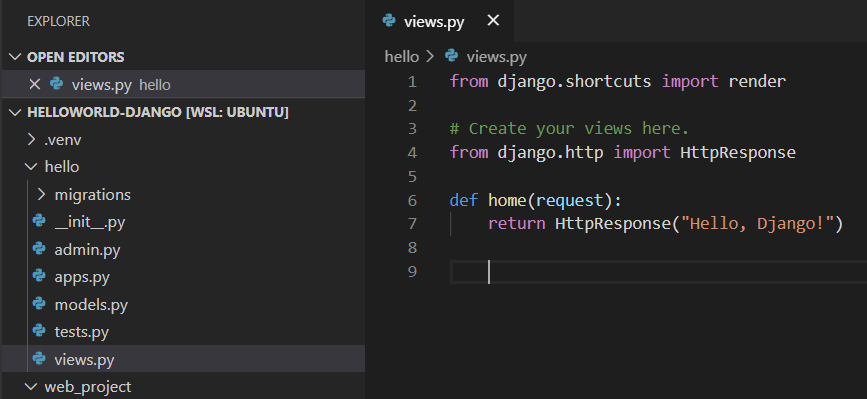
Task: Click the word render on line 1
Action: tap(757, 82)
